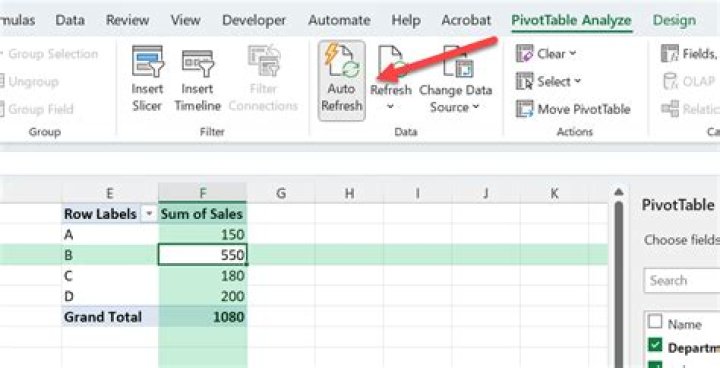Select cell with row label C
This screenshot has width=720, height=368.
point(110,276)
